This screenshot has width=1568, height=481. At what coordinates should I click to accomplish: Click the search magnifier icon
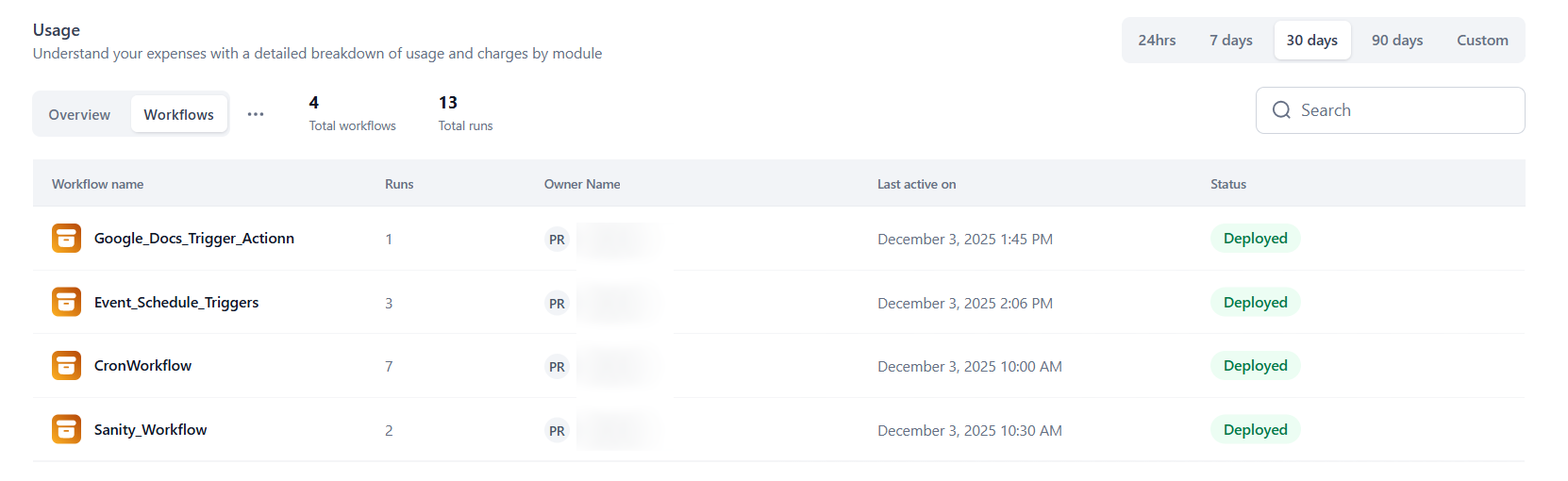tap(1281, 110)
